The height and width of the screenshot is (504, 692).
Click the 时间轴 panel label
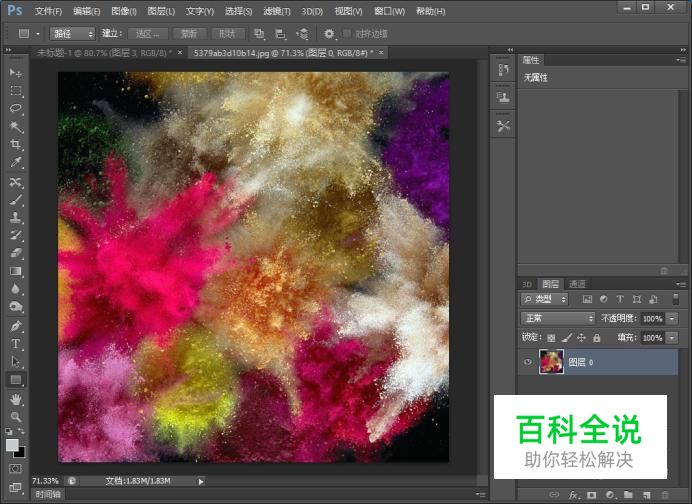point(47,494)
